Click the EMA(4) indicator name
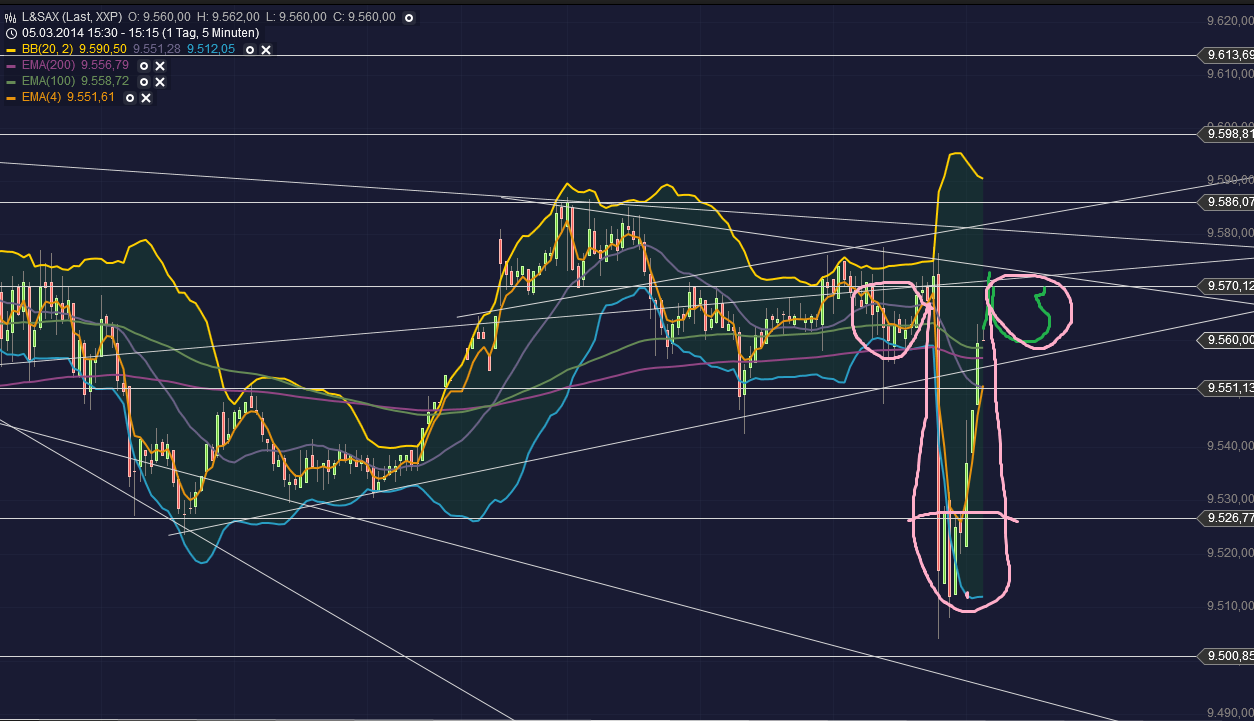Viewport: 1254px width, 721px height. pyautogui.click(x=40, y=97)
